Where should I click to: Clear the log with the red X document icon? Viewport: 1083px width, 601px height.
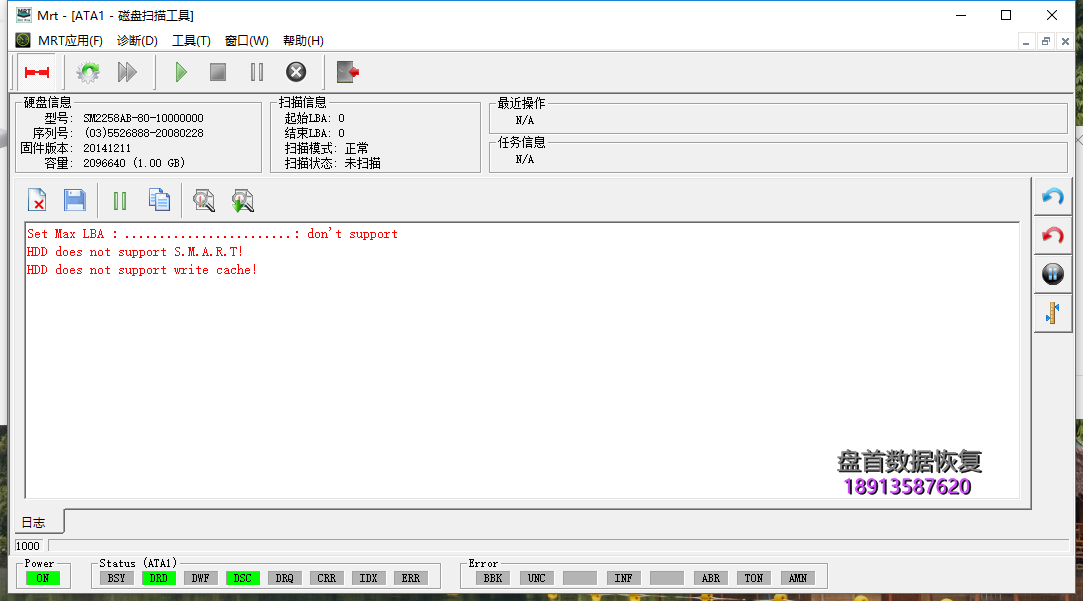(x=37, y=200)
